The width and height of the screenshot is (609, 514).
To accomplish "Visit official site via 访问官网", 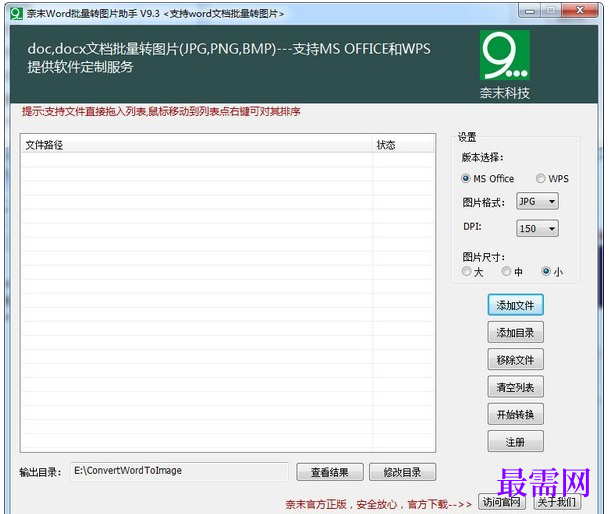I will (x=502, y=502).
